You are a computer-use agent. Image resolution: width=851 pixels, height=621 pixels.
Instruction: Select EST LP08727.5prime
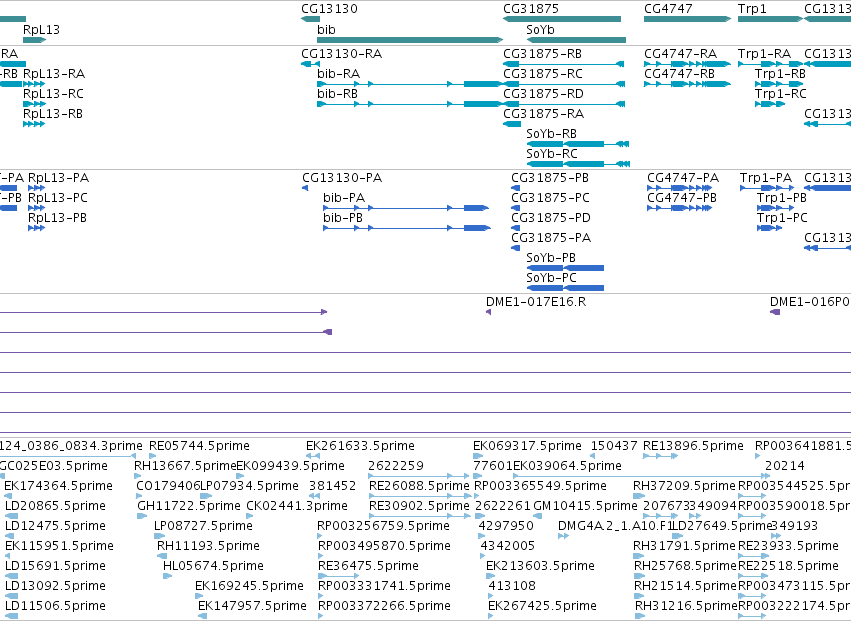[204, 526]
